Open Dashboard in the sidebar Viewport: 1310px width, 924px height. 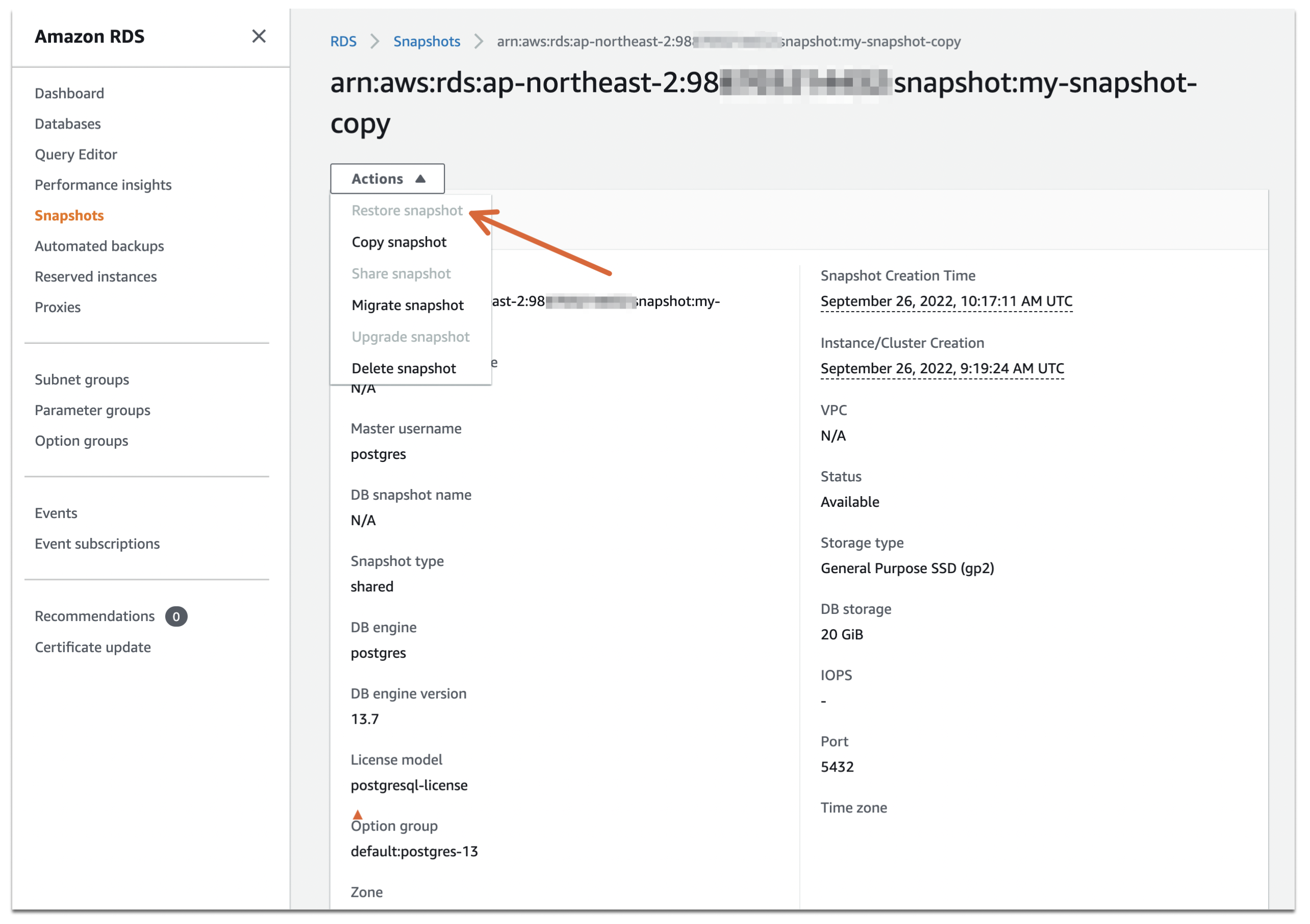[x=69, y=93]
